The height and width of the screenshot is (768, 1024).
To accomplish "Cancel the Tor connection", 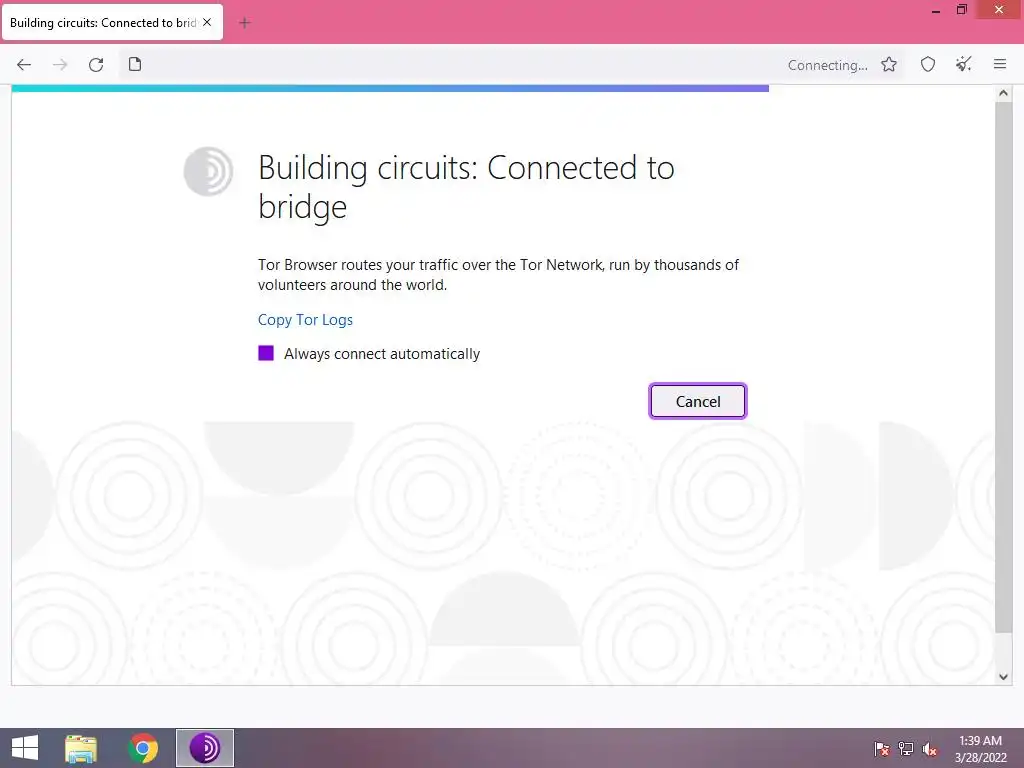I will [697, 401].
